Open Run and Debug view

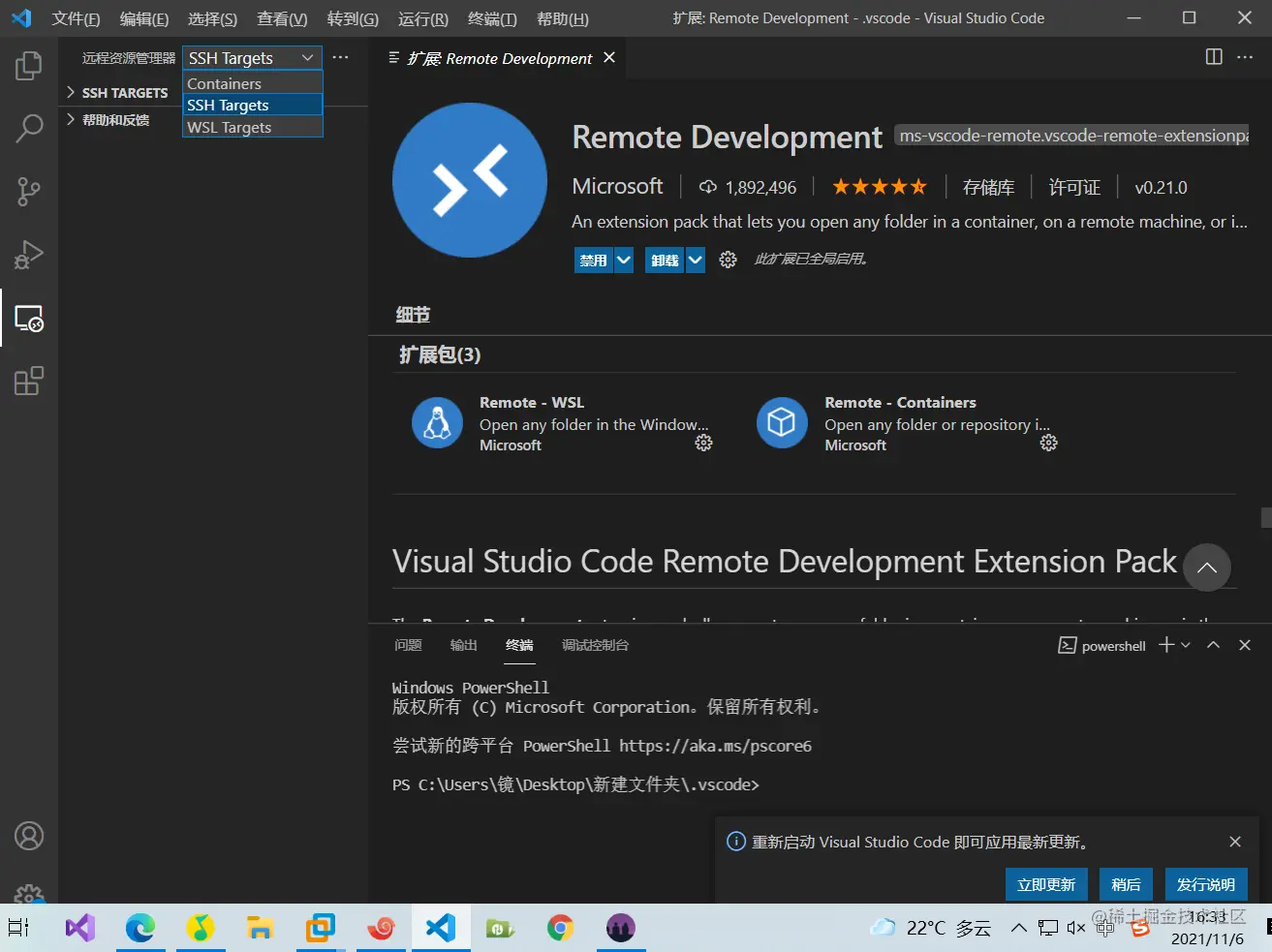pos(29,255)
